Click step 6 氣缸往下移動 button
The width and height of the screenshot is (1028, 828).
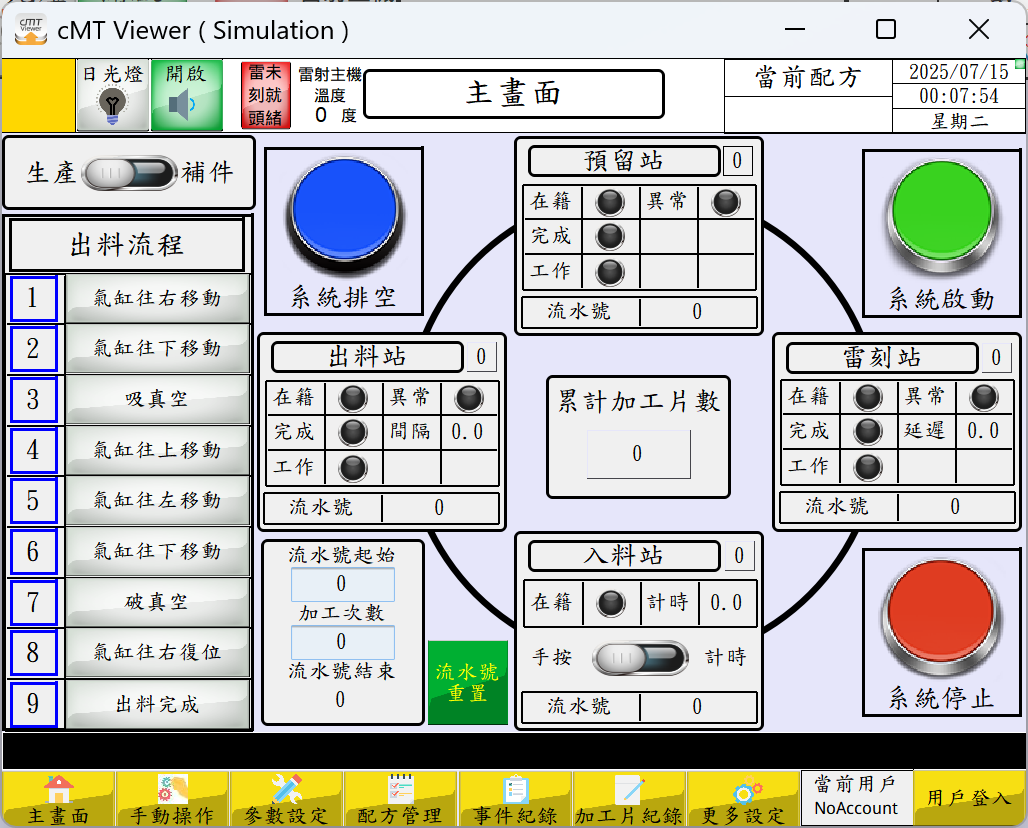(x=158, y=551)
